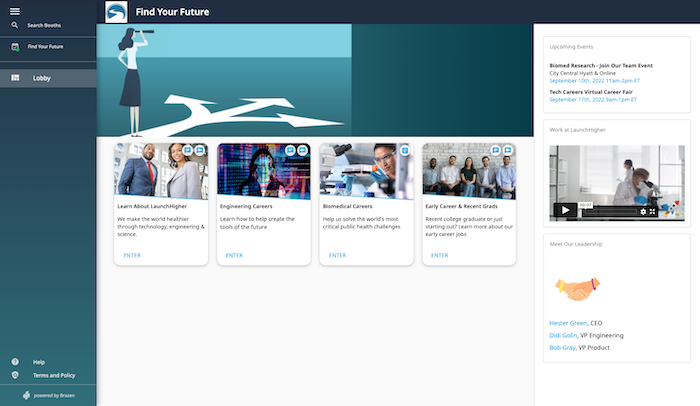Click the Help question mark icon
Image resolution: width=700 pixels, height=406 pixels.
point(15,362)
